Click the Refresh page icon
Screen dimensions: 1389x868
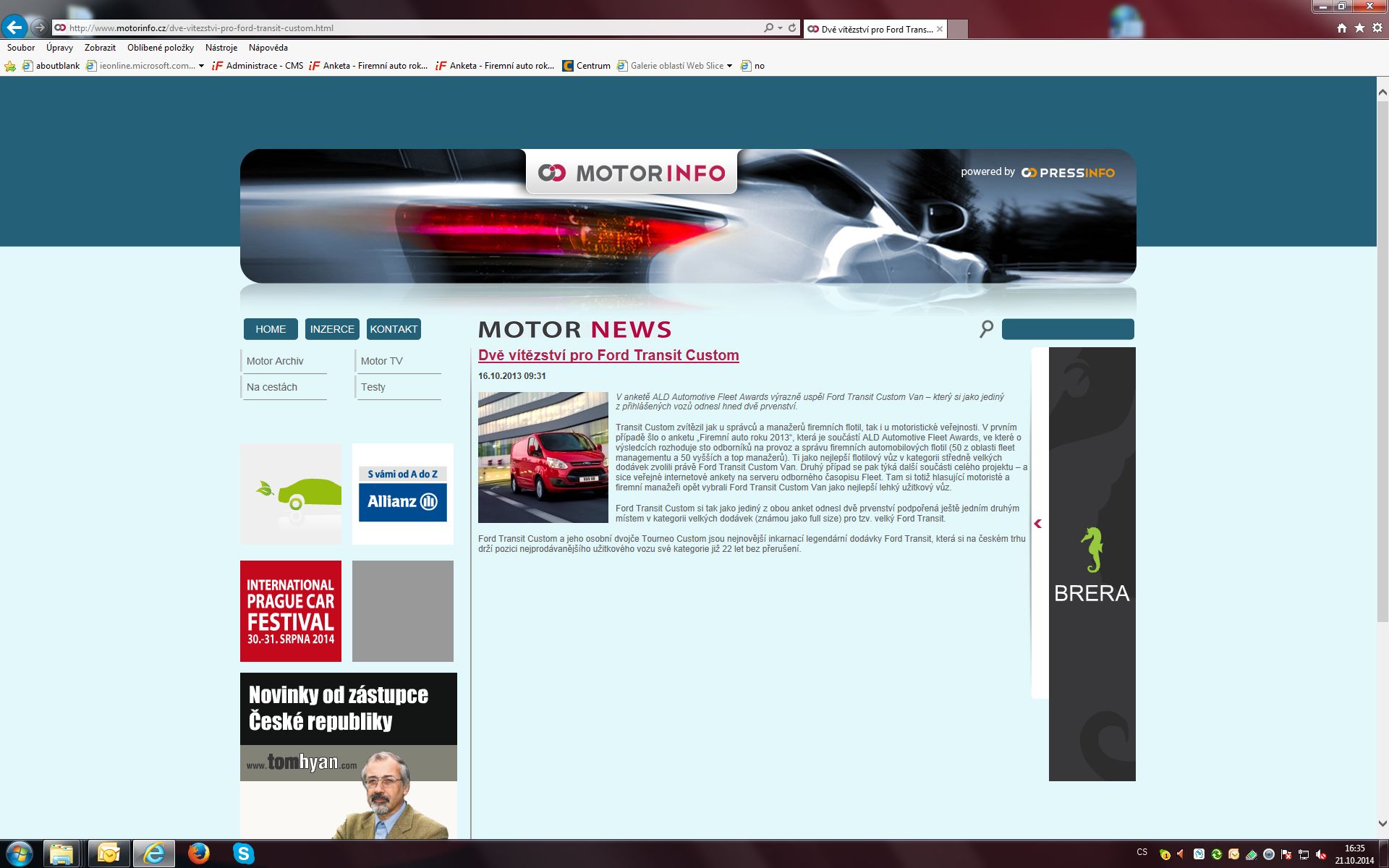792,27
